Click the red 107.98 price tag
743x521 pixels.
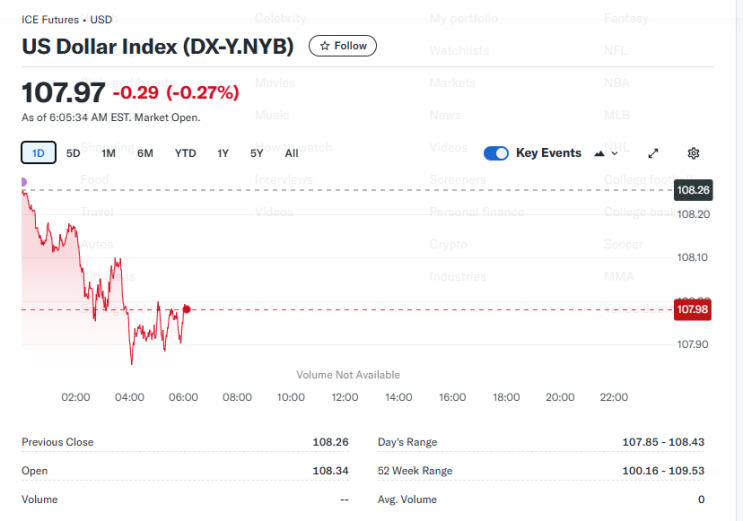693,310
